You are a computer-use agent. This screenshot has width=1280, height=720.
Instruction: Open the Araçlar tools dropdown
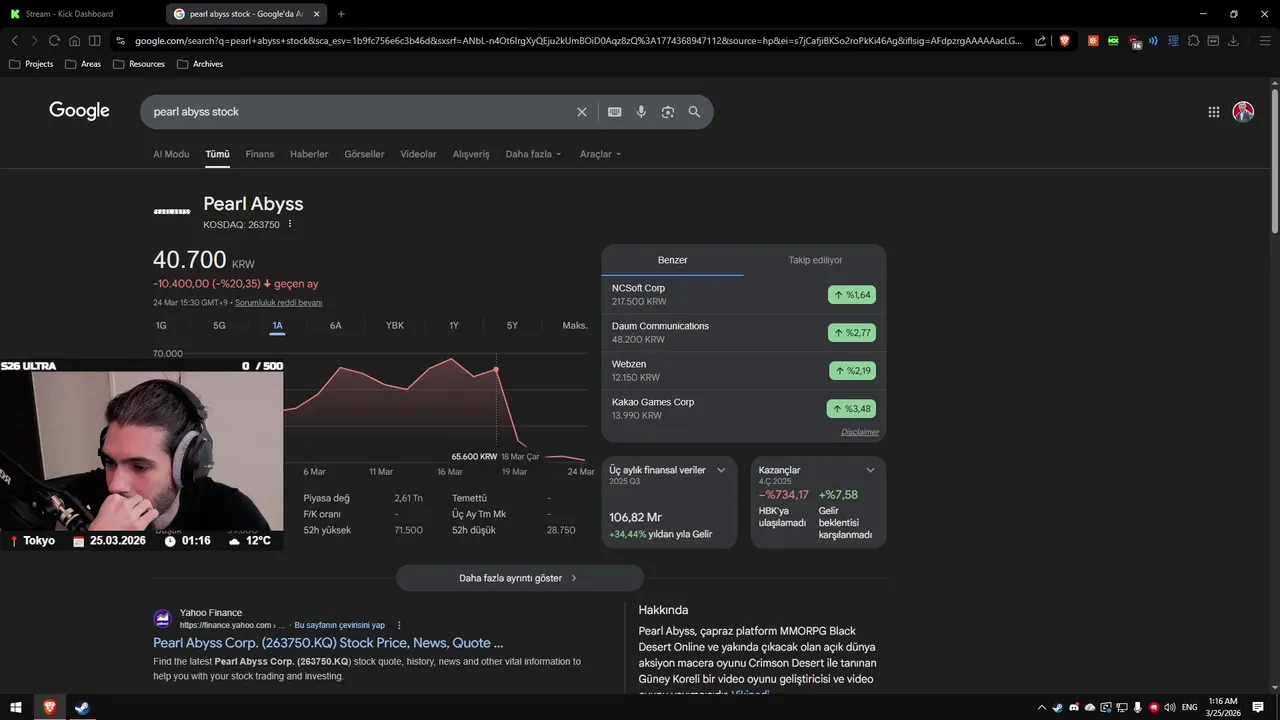click(600, 154)
